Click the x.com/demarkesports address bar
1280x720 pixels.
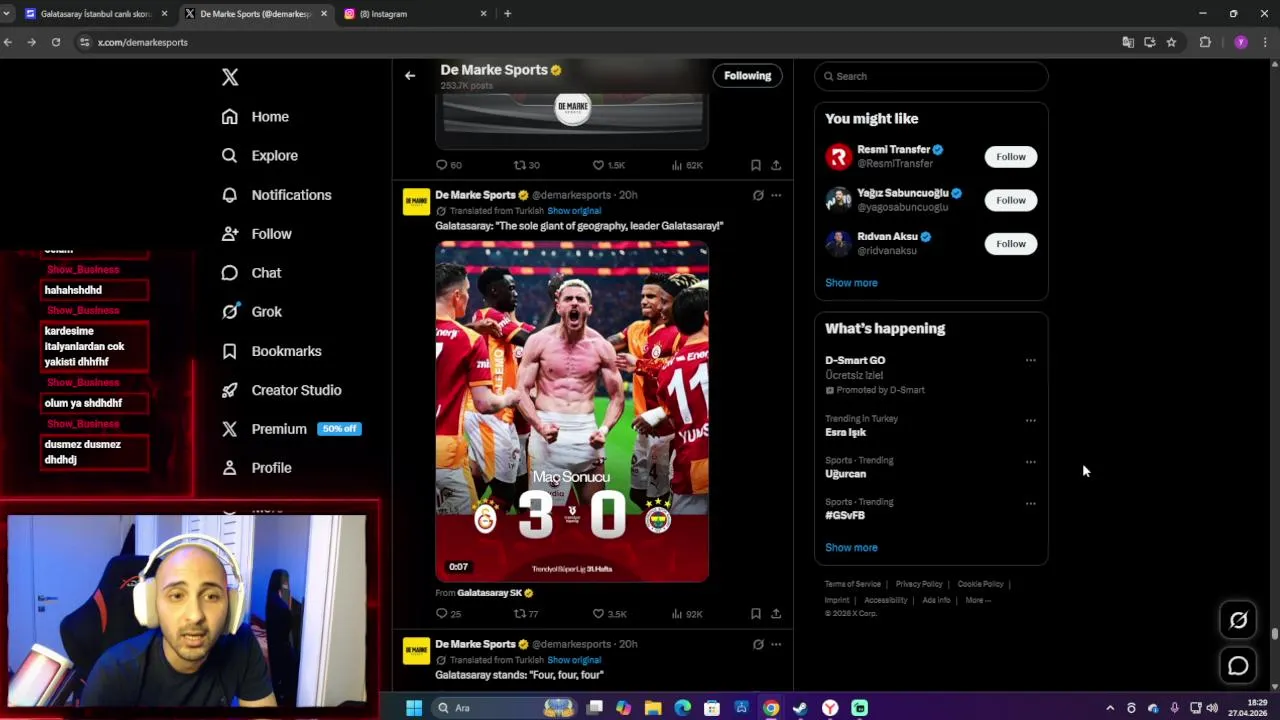pyautogui.click(x=600, y=42)
